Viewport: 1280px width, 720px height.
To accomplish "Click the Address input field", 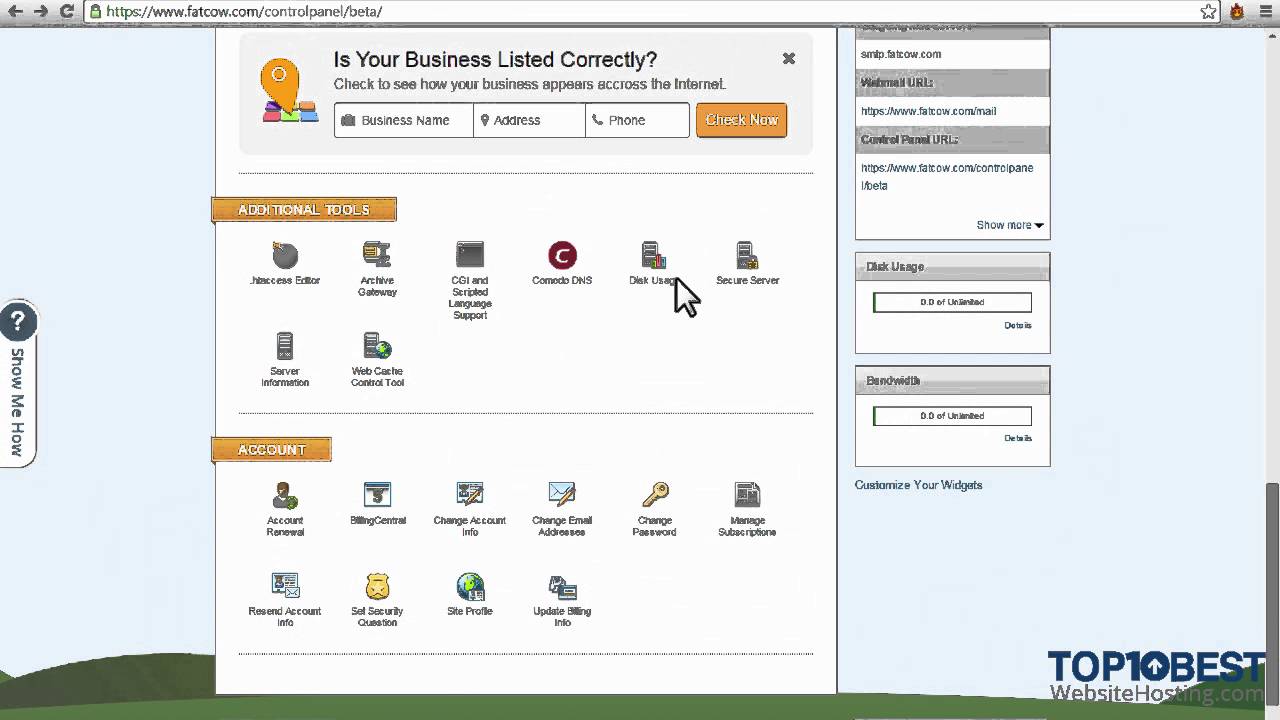I will click(x=529, y=120).
